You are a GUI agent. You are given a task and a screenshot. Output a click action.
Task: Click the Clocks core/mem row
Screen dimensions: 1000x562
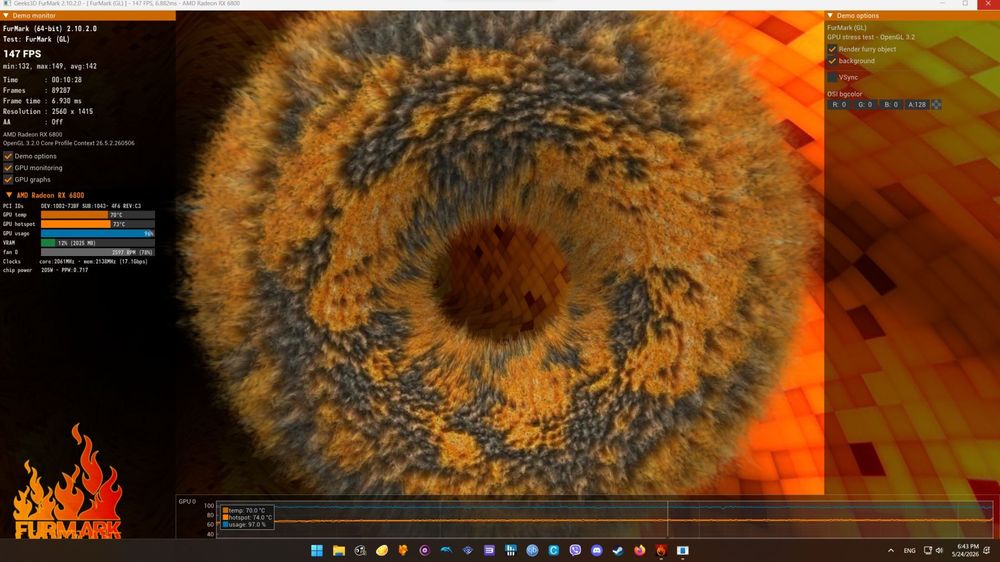click(x=75, y=262)
